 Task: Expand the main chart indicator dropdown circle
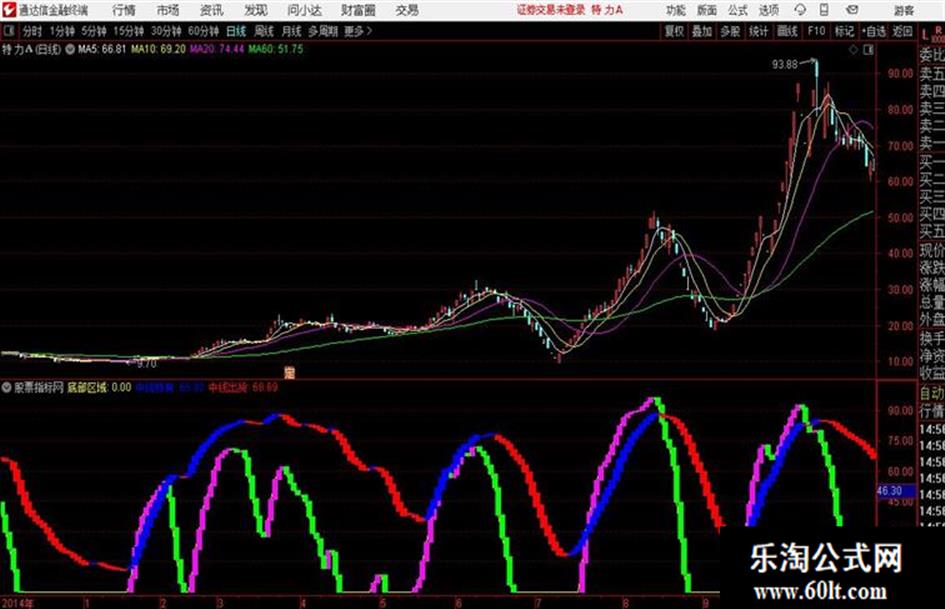click(x=70, y=49)
